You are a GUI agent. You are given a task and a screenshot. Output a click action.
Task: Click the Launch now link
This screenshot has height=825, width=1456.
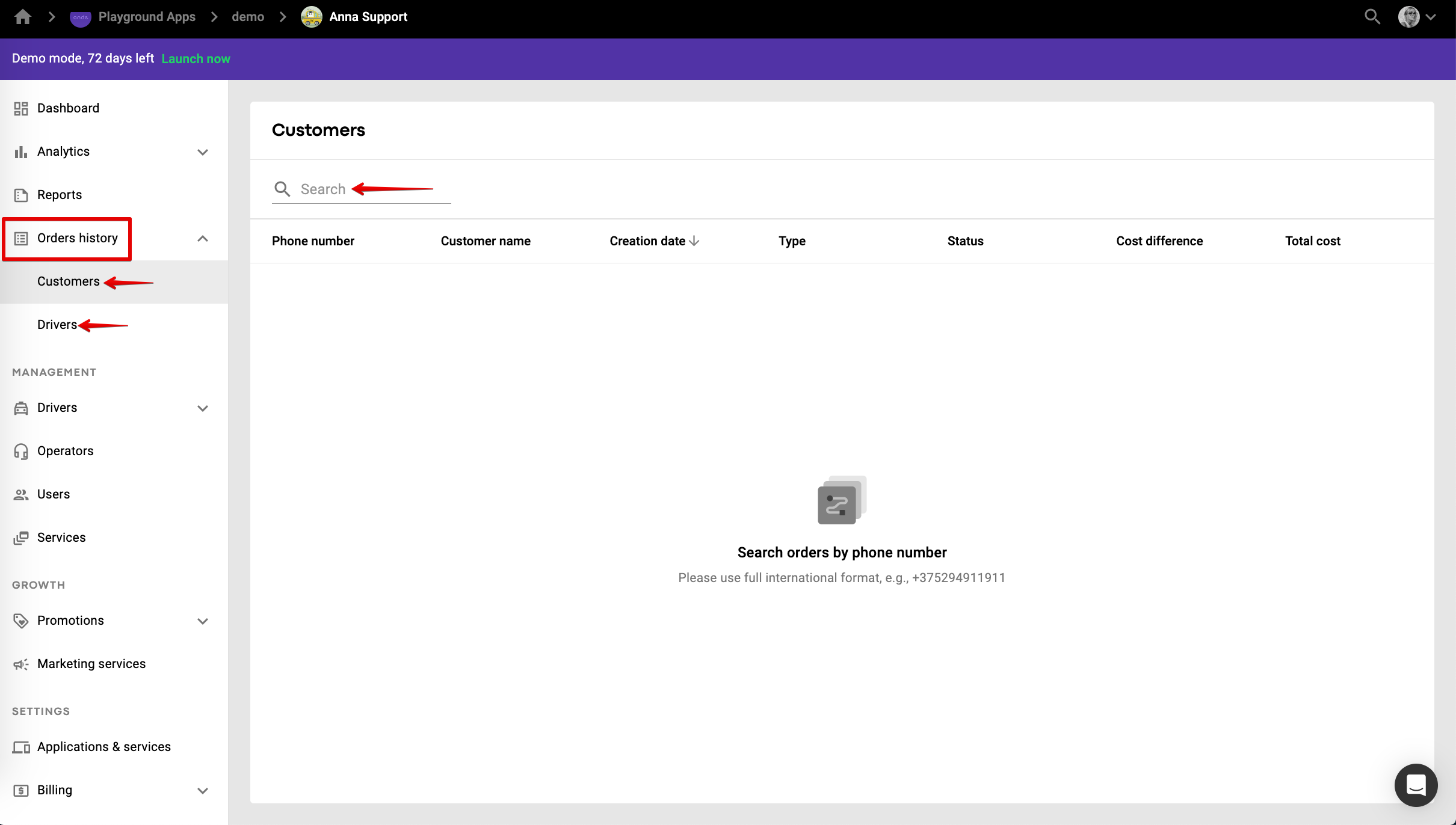[196, 59]
